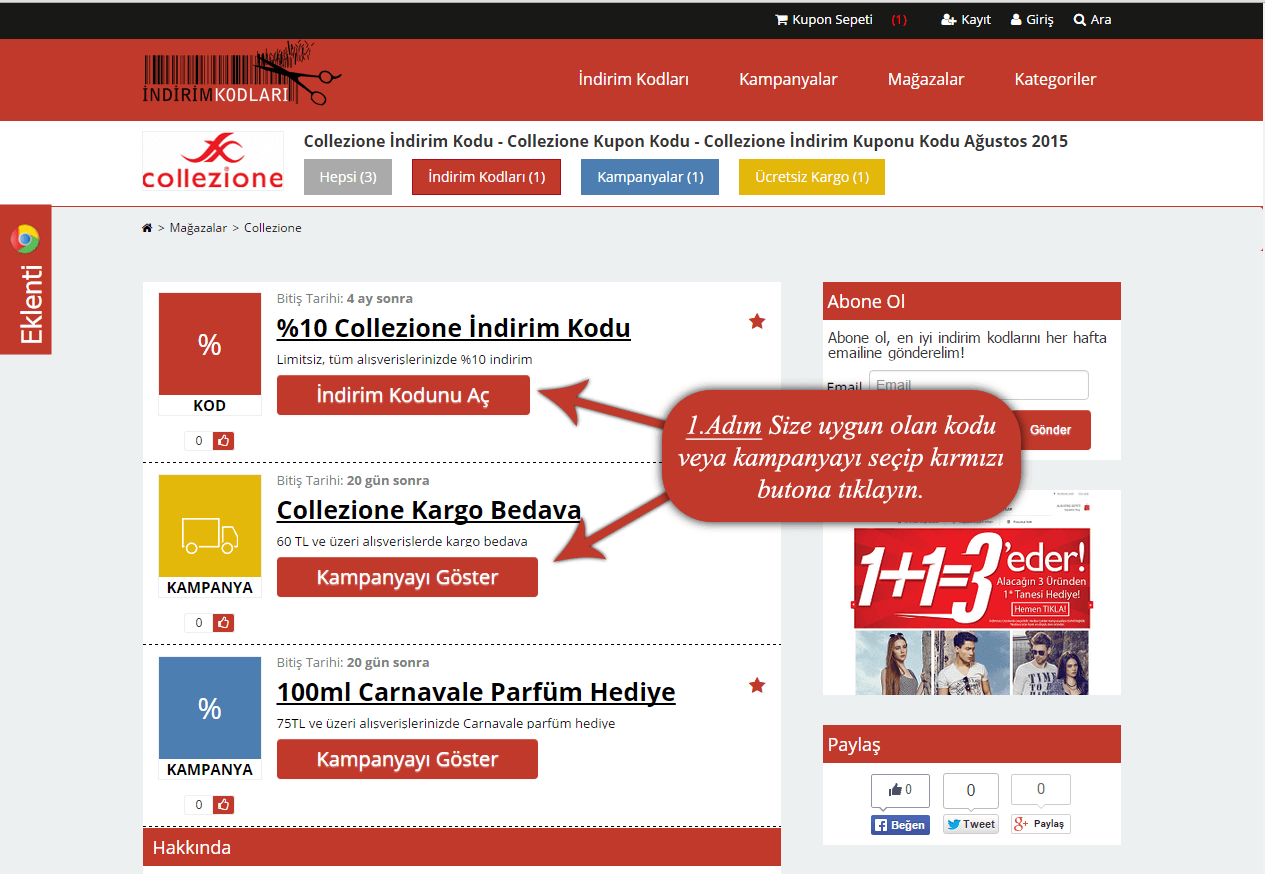Image resolution: width=1265 pixels, height=874 pixels.
Task: Focus the Email subscription field
Action: point(978,385)
